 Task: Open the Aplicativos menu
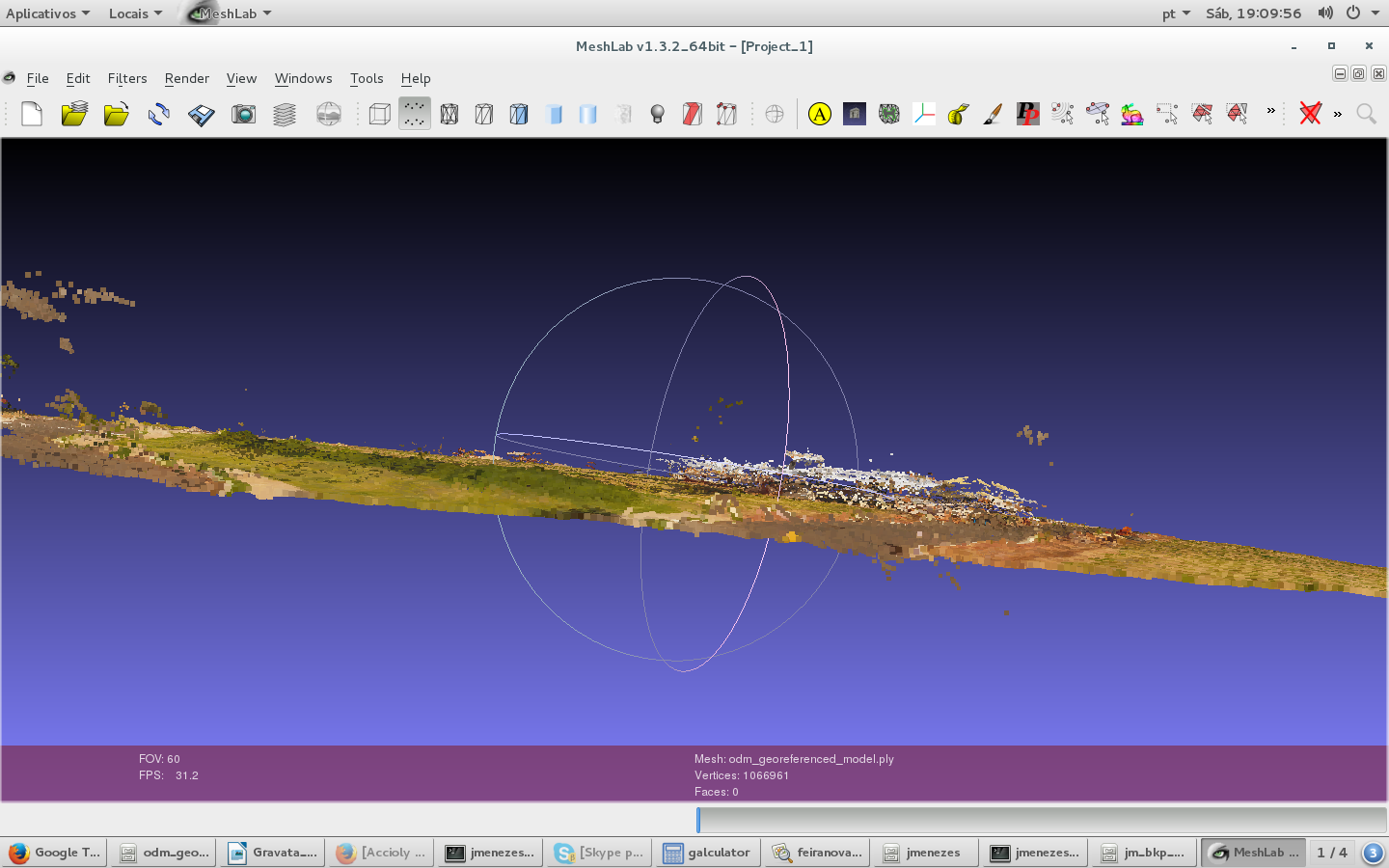click(41, 13)
